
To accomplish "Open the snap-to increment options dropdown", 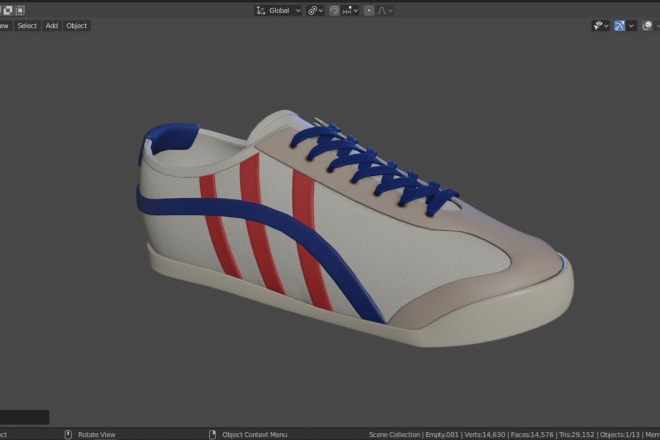I will click(x=350, y=11).
